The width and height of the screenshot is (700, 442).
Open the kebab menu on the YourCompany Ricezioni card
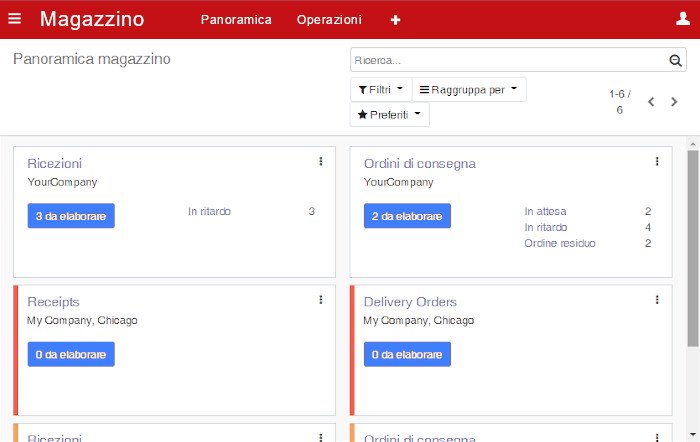(x=321, y=161)
